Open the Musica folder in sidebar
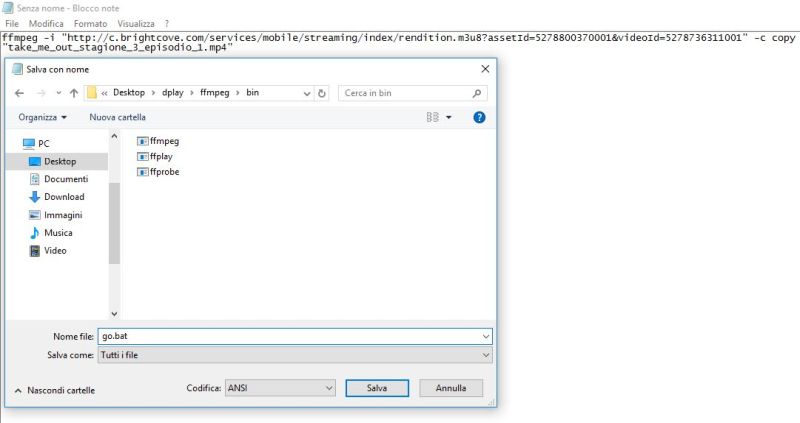The image size is (800, 423). (57, 233)
